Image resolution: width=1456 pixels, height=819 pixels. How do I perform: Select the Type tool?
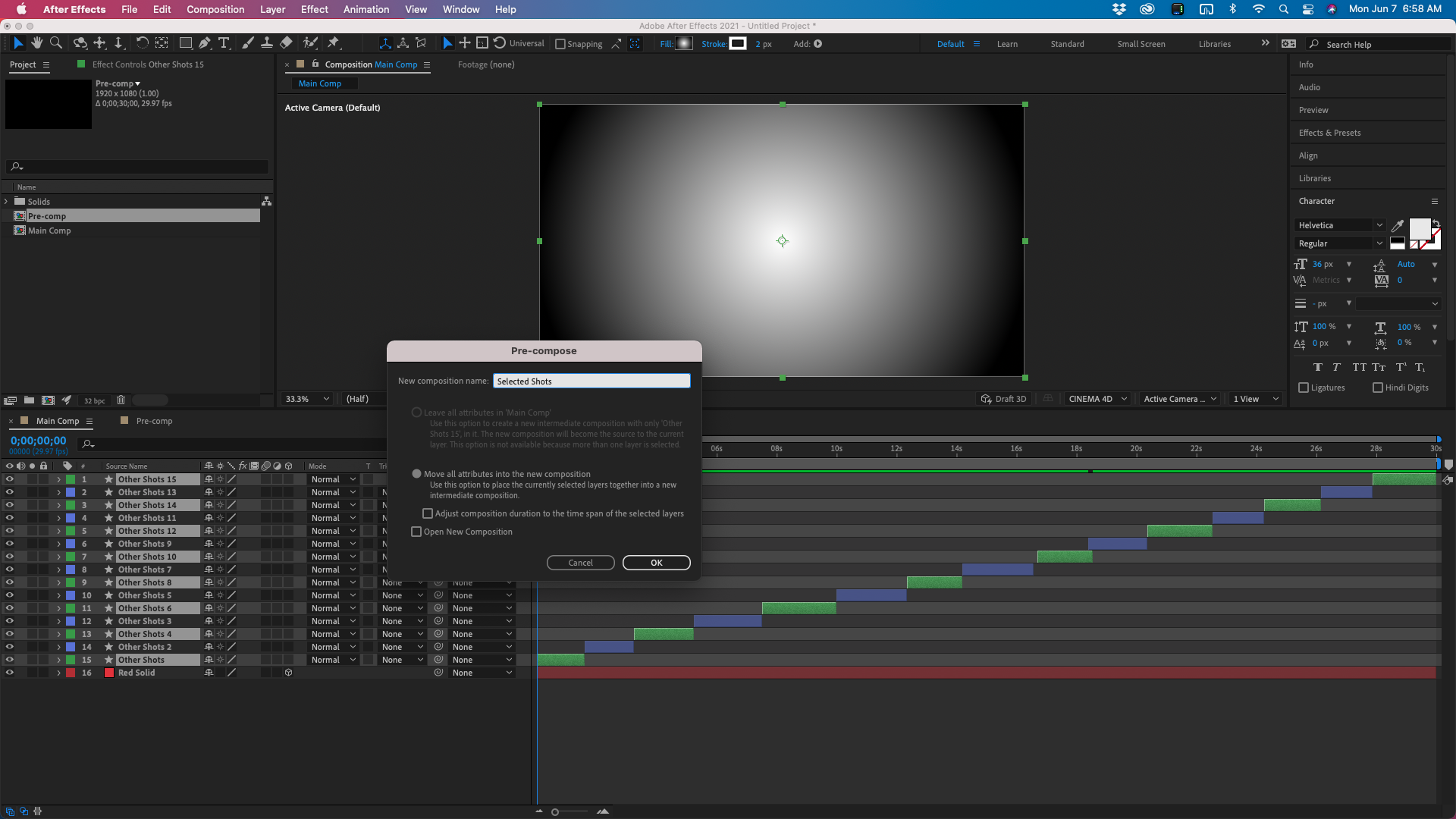(224, 43)
